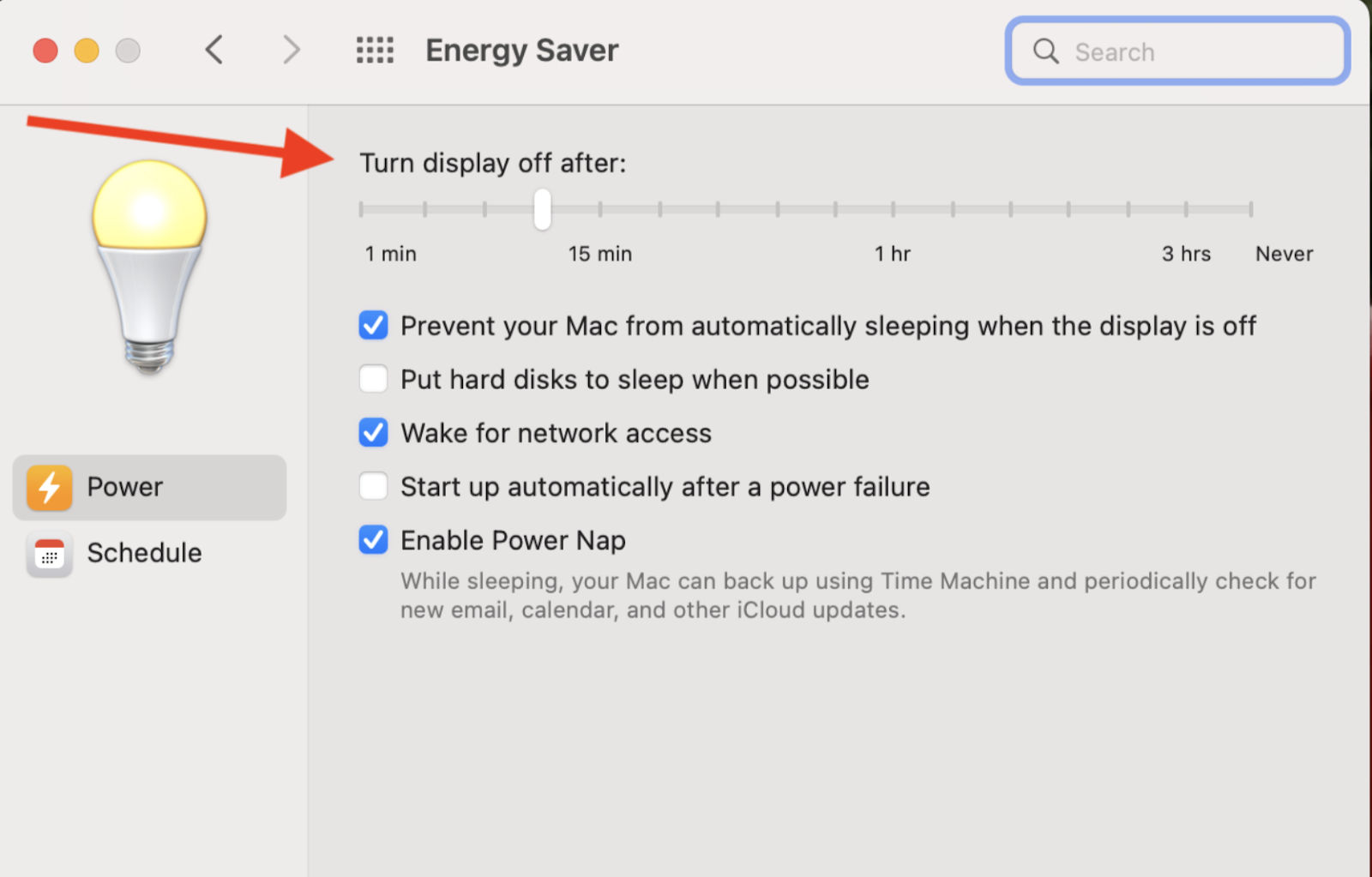Screen dimensions: 1372x877
Task: Click the lightbulb Energy Saver illustration
Action: [149, 266]
